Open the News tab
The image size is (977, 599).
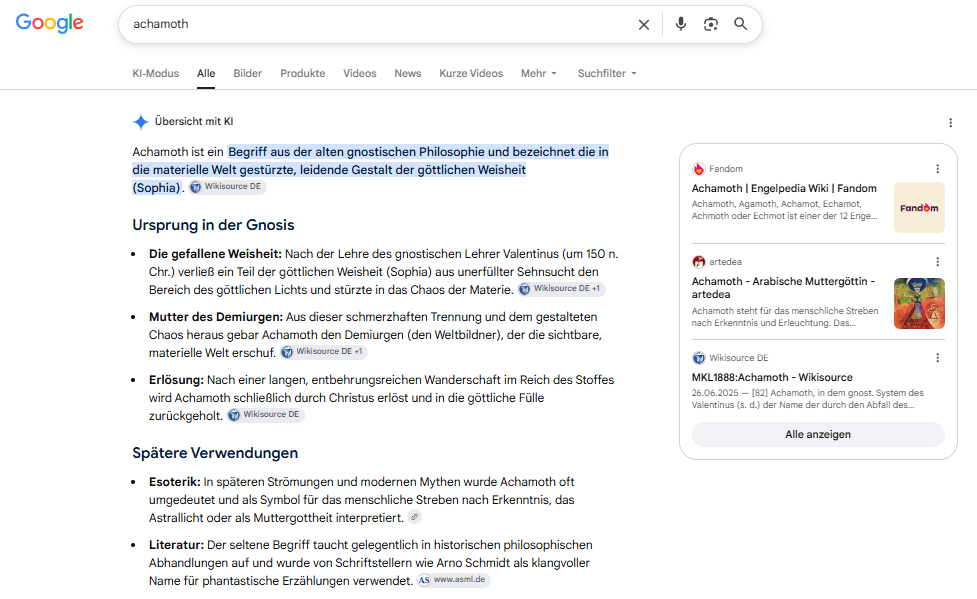(x=407, y=74)
